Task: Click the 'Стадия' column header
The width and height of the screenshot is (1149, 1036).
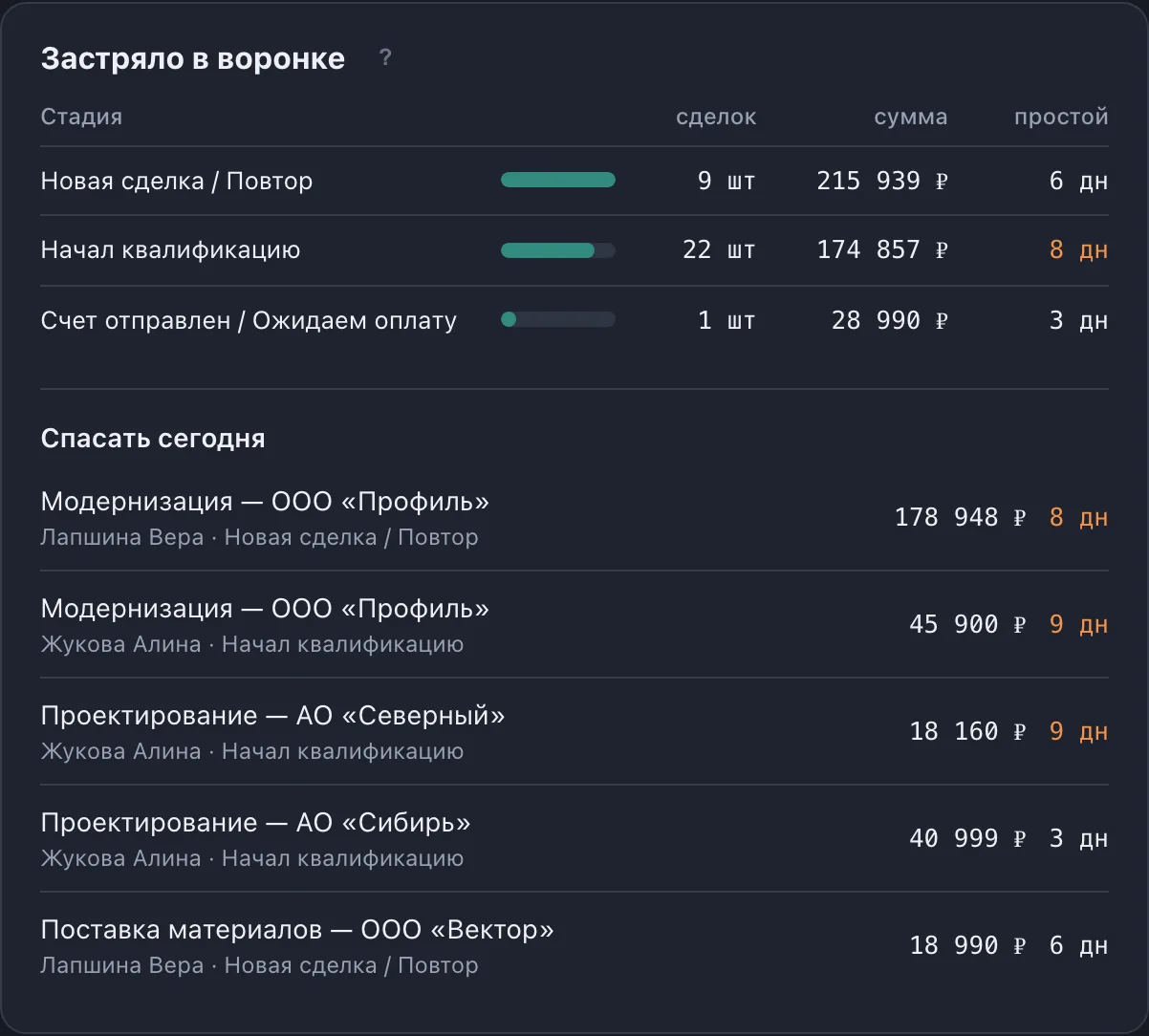Action: click(82, 118)
